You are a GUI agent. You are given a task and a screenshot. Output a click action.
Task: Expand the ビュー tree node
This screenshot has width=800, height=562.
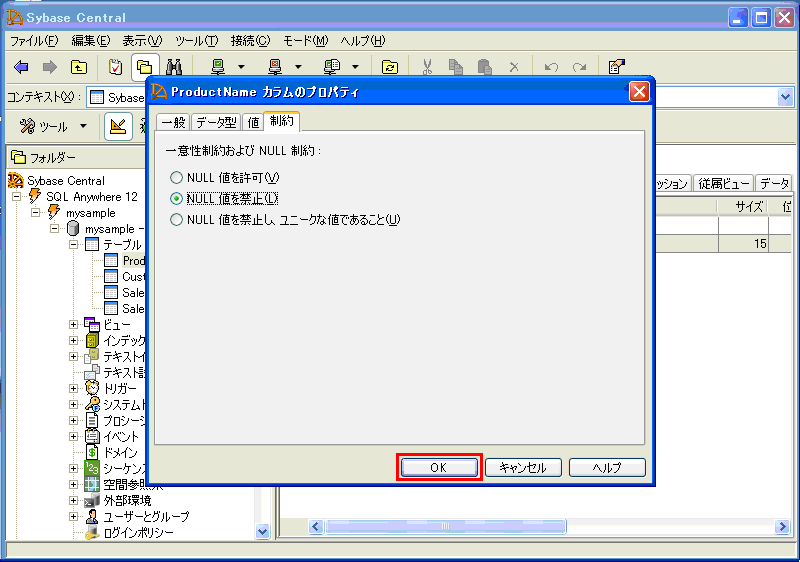pyautogui.click(x=74, y=324)
